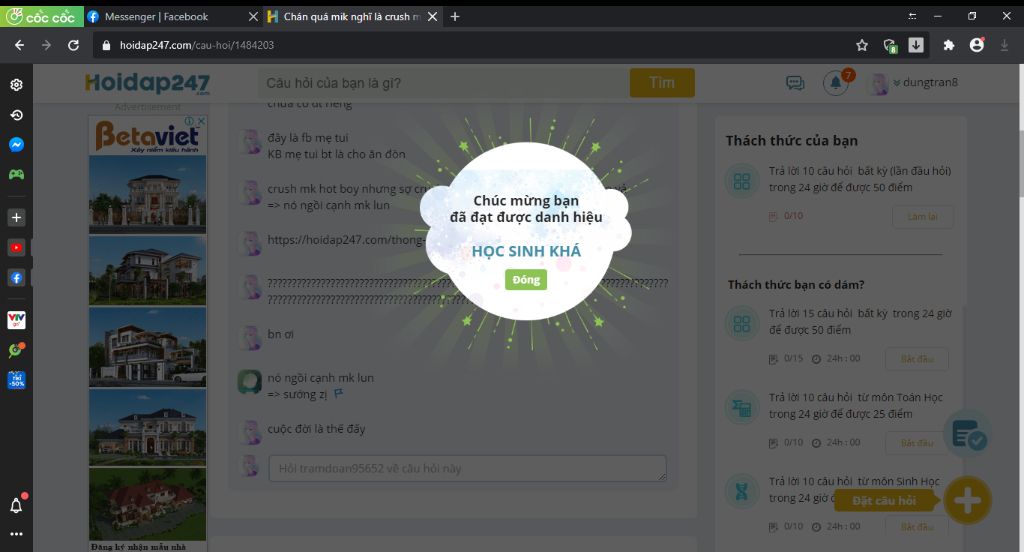Screen dimensions: 1024x552
Task: Select the 'Thách thức của bạn' heading
Action: [792, 140]
